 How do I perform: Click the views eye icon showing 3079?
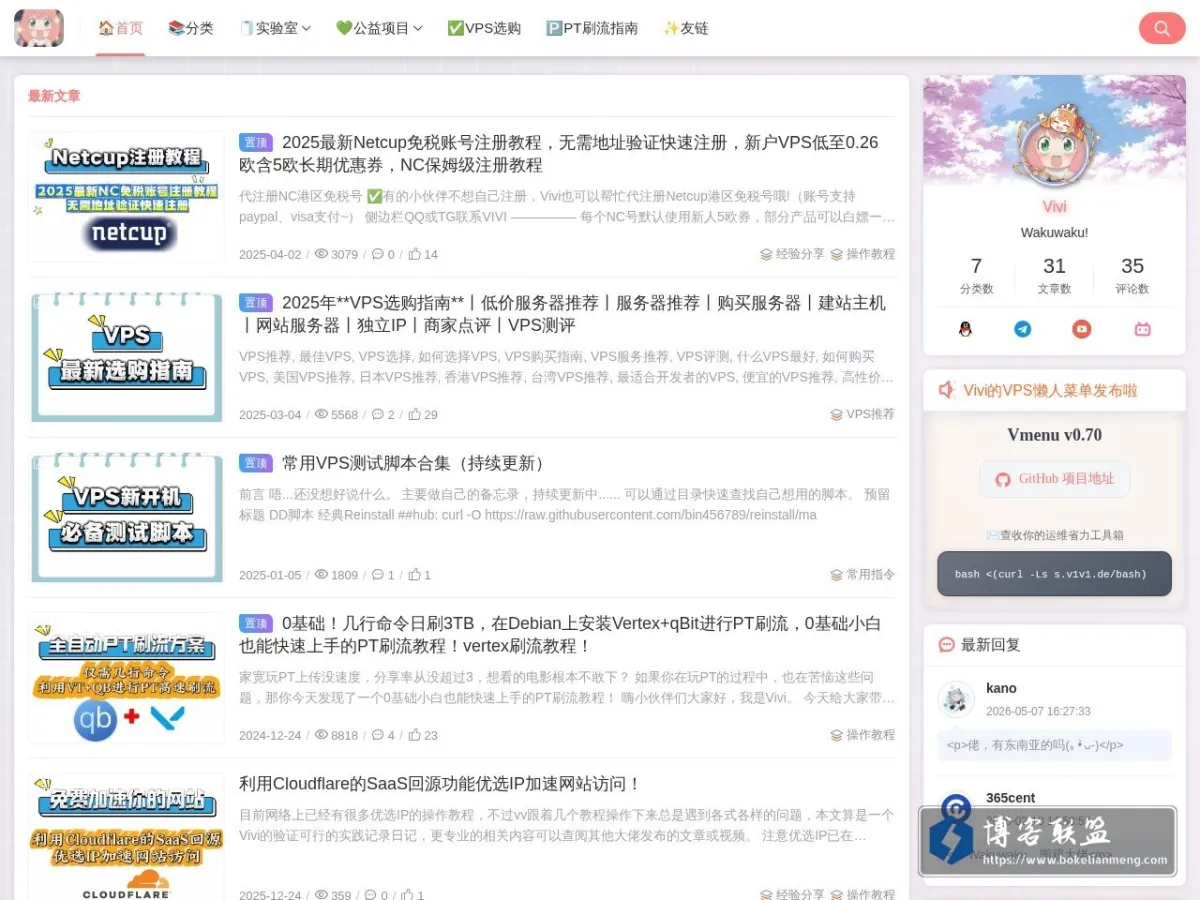point(321,254)
